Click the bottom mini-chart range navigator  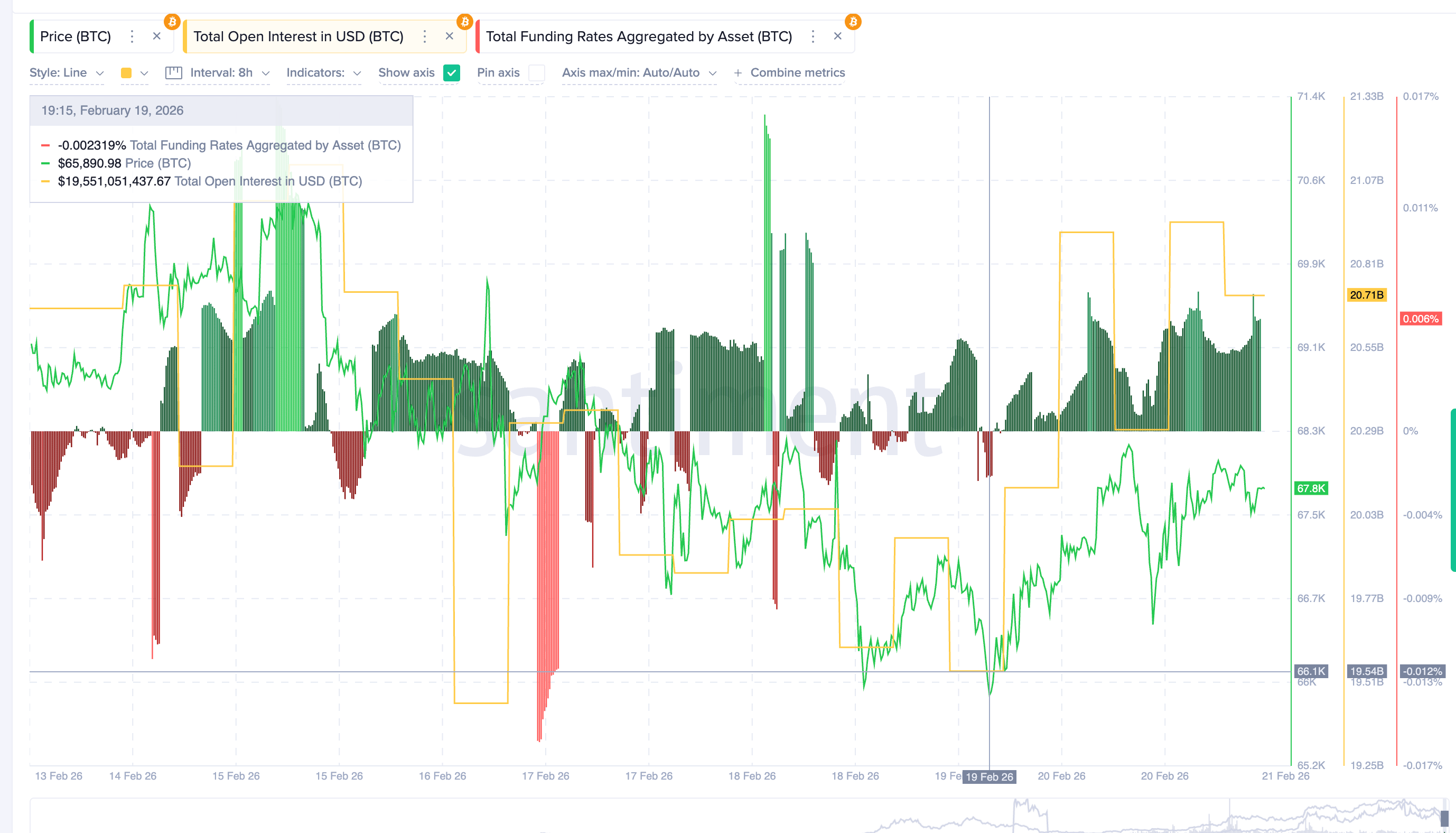pos(738,816)
